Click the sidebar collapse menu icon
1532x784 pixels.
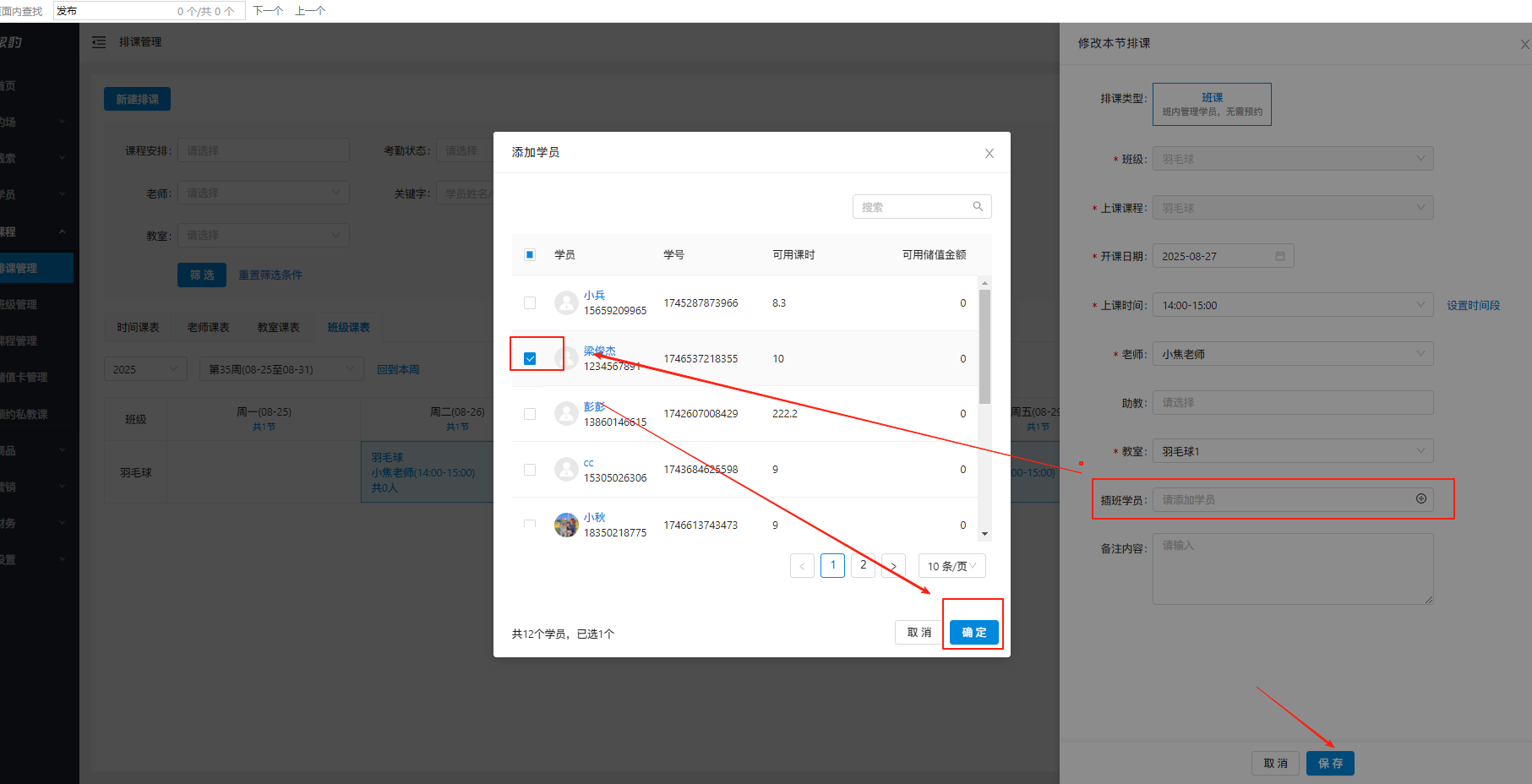coord(99,42)
